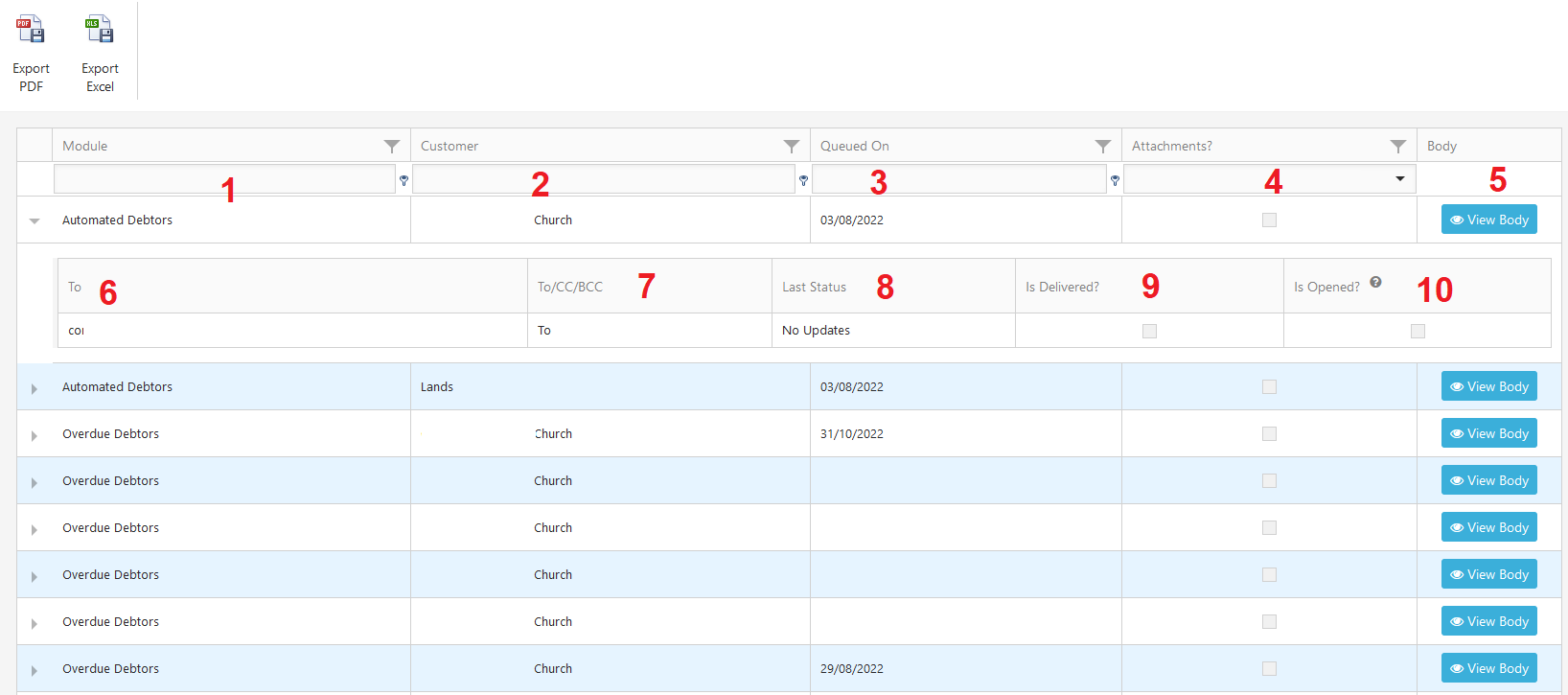Toggle Attachments checkbox in the 31/10/2022 row
This screenshot has width=1568, height=695.
pos(1269,433)
